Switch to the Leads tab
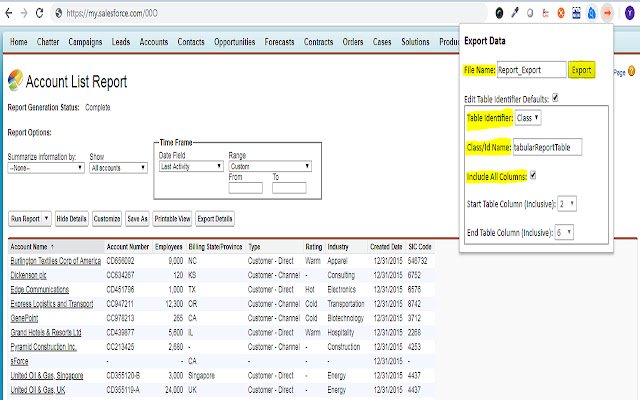The image size is (640, 400). point(121,42)
